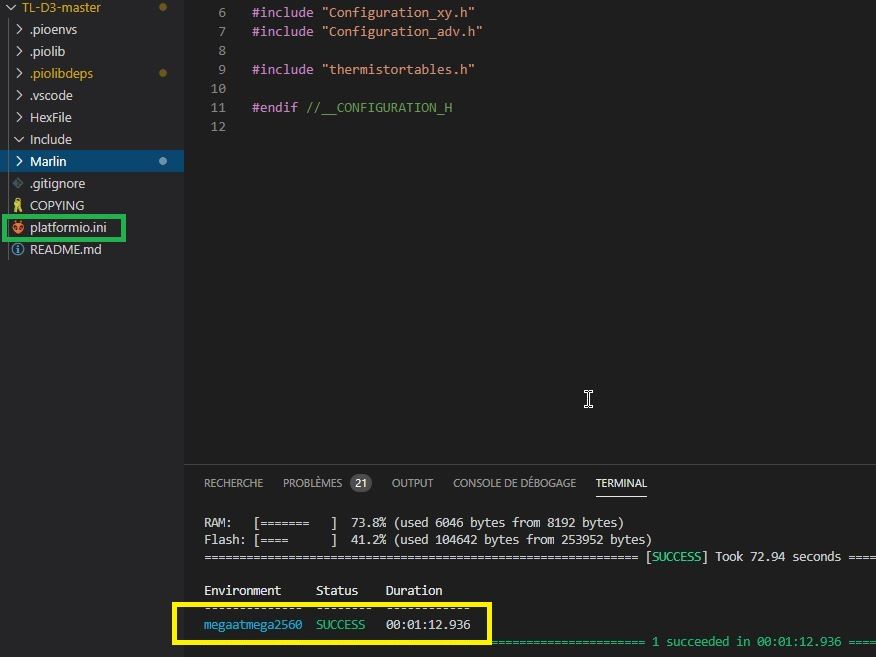Screen dimensions: 876x657
Task: Switch to the TERMINAL panel tab
Action: (621, 483)
